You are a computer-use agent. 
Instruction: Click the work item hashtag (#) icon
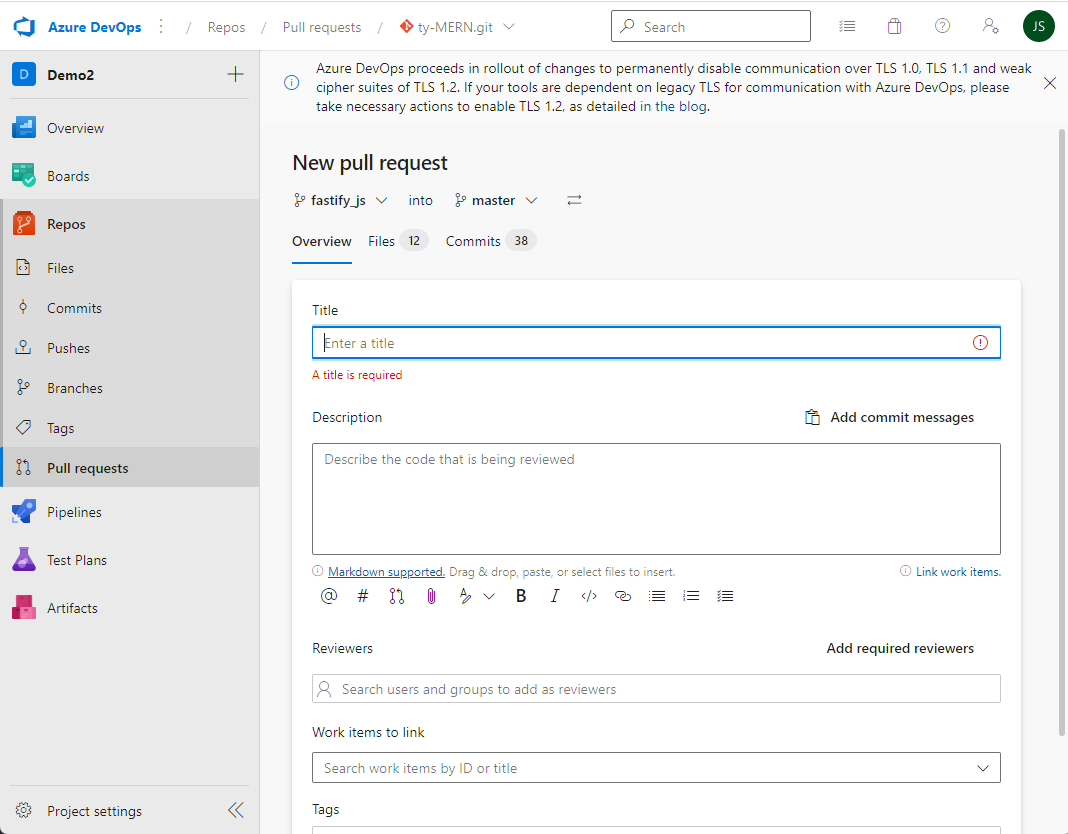coord(363,596)
